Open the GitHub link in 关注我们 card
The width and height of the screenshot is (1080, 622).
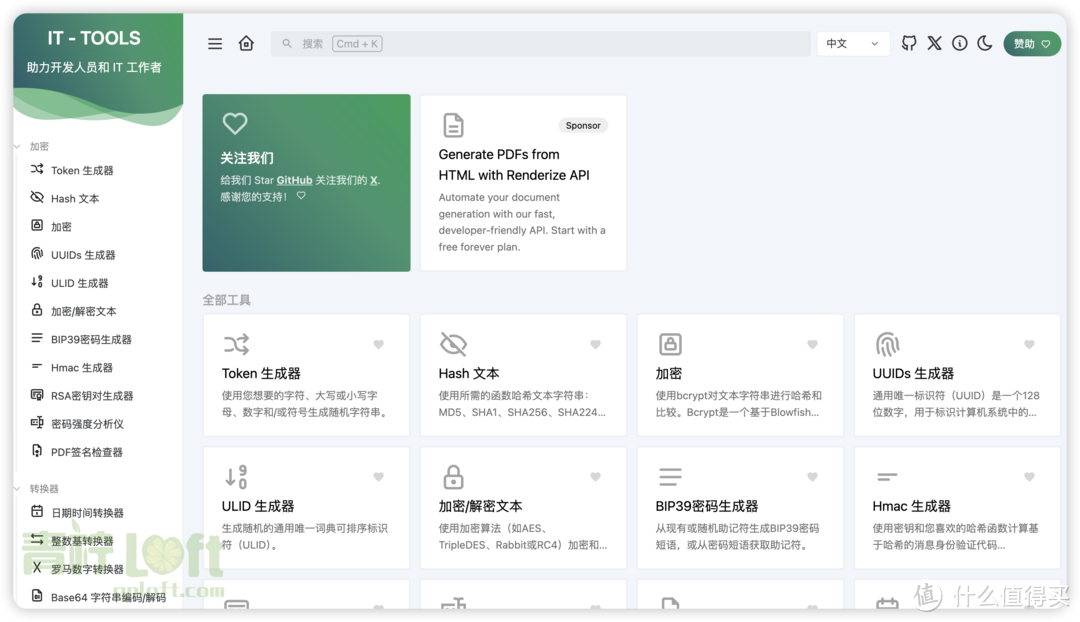(x=294, y=181)
